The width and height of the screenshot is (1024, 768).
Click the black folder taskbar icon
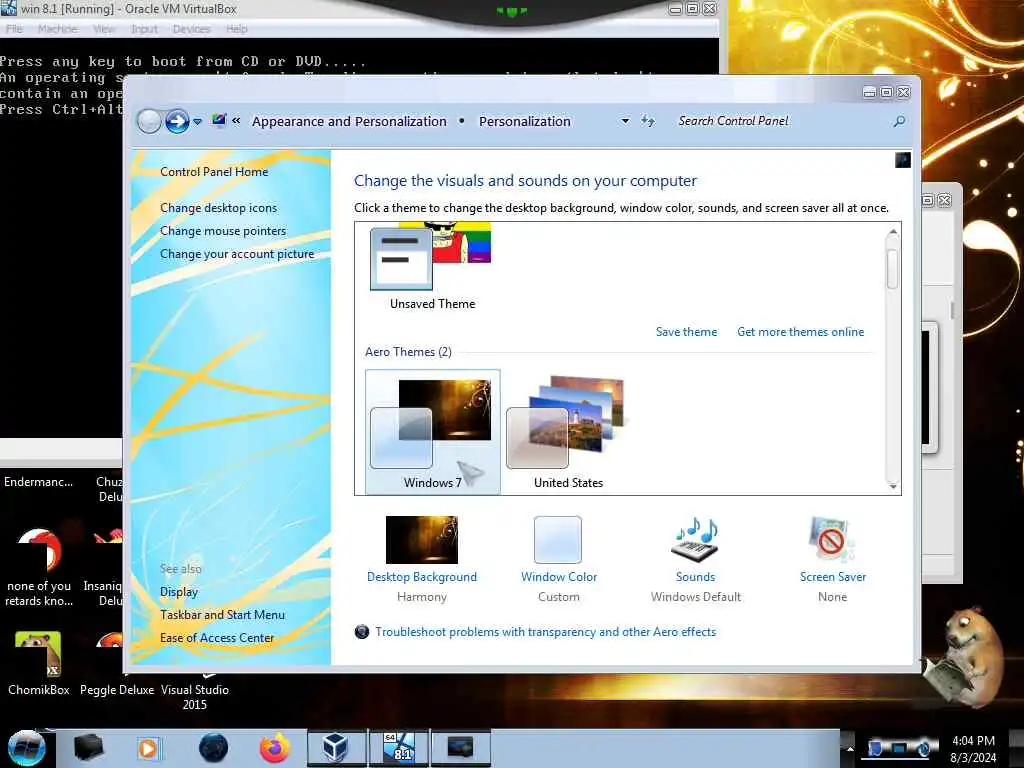[88, 748]
